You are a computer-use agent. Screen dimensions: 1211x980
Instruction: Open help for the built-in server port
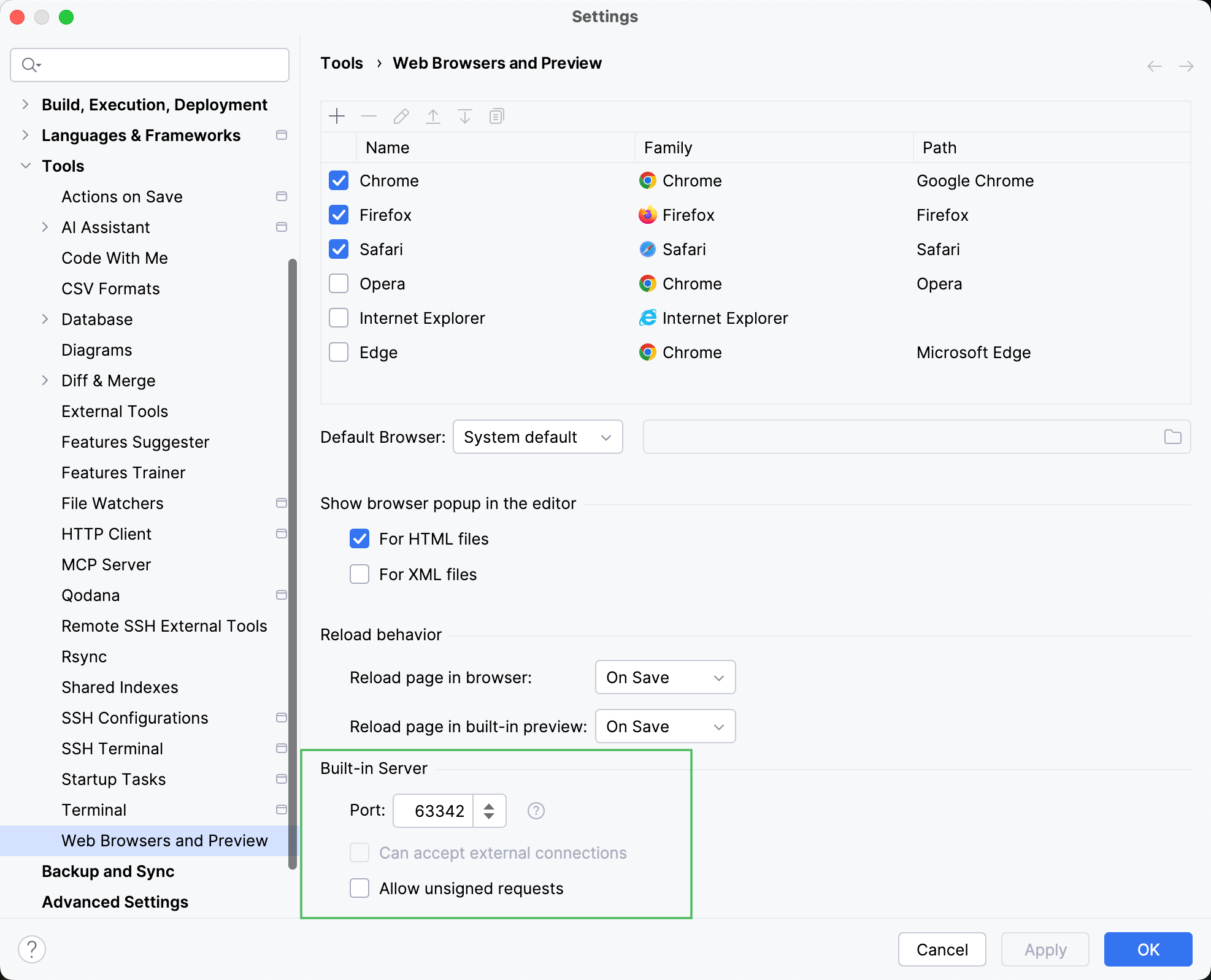click(x=535, y=811)
